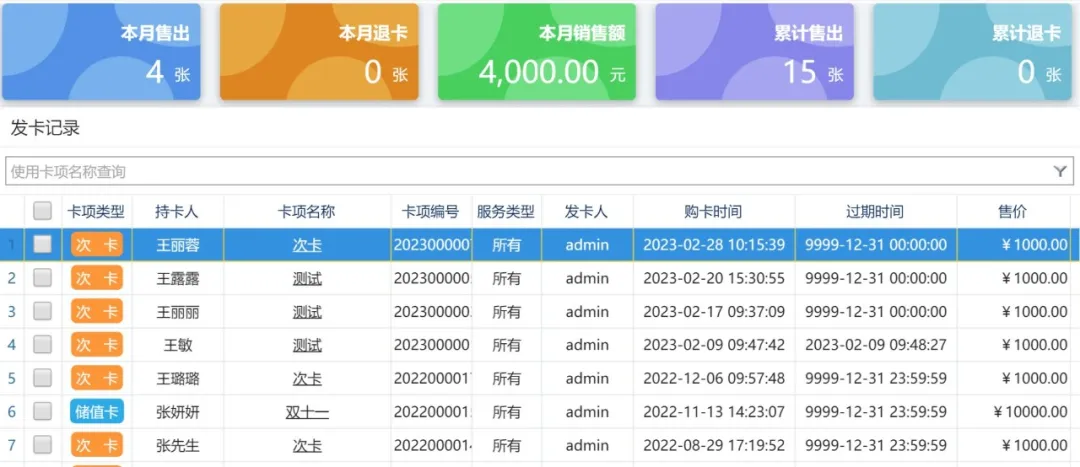Image resolution: width=1080 pixels, height=467 pixels.
Task: Click the 本月退卡 summary card
Action: pyautogui.click(x=319, y=52)
